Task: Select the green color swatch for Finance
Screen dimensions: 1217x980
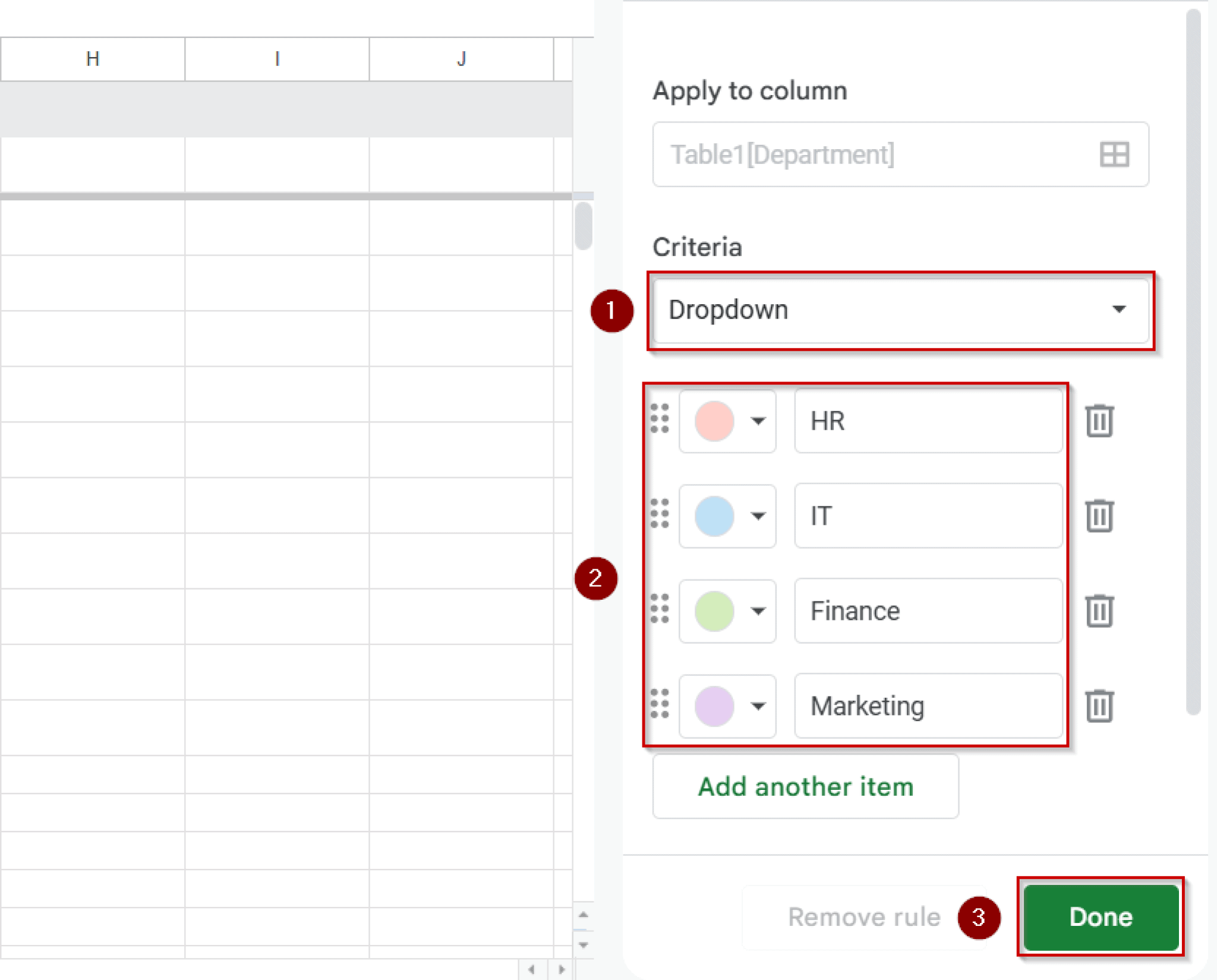Action: tap(715, 611)
